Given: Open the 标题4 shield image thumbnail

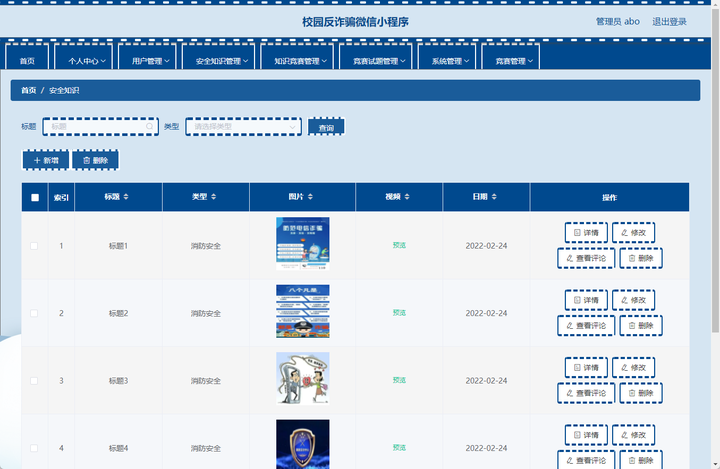Looking at the screenshot, I should click(x=303, y=444).
